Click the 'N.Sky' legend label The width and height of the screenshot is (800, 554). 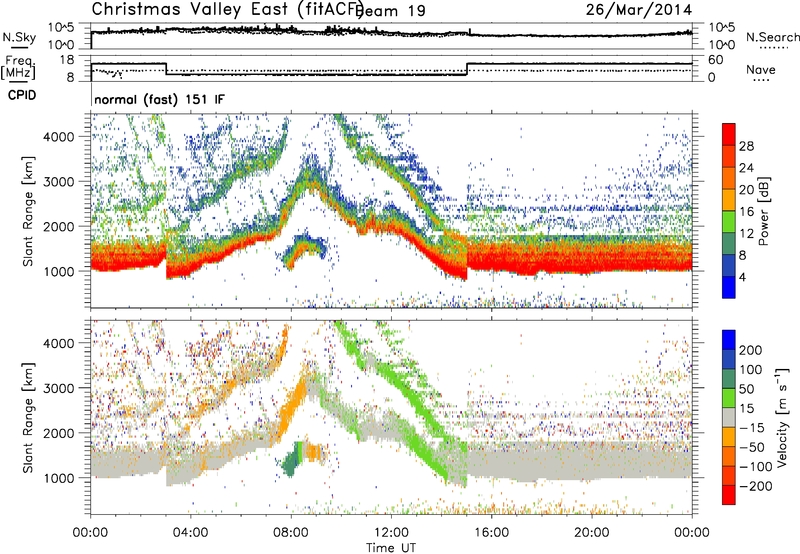(x=19, y=37)
